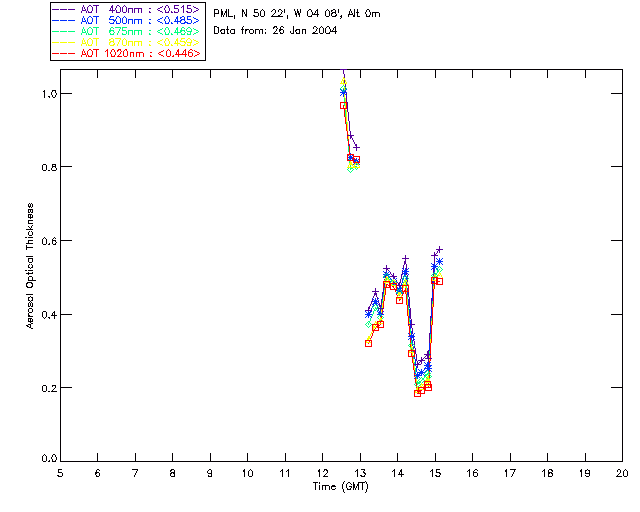Select the hour 6 x-axis label
The width and height of the screenshot is (640, 512).
(x=98, y=473)
